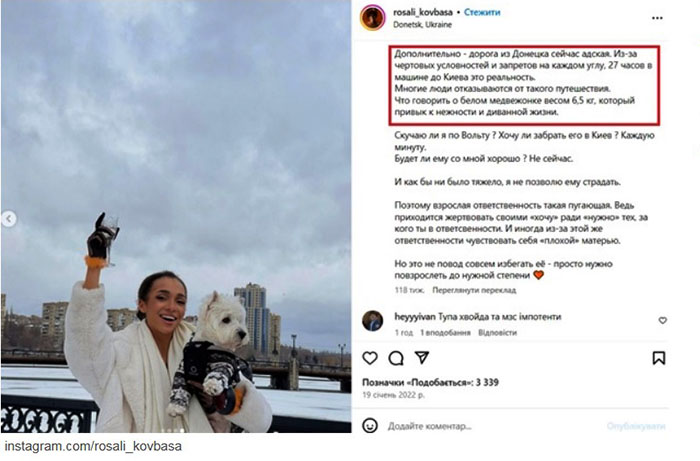Image resolution: width=700 pixels, height=461 pixels.
Task: Click the Опублікувати post button
Action: click(636, 426)
